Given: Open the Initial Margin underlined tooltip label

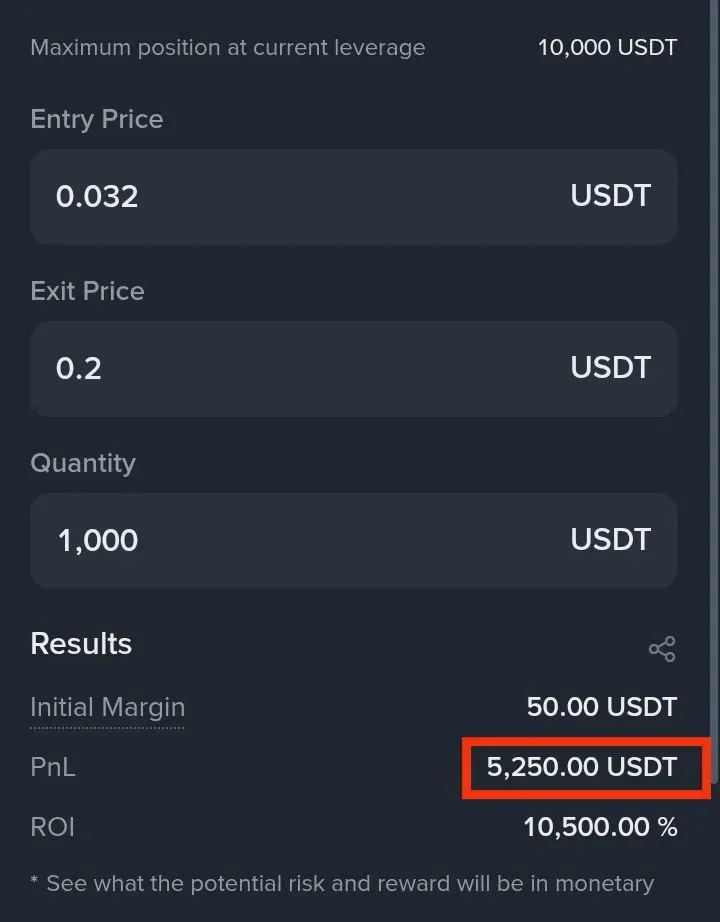Looking at the screenshot, I should click(x=107, y=707).
